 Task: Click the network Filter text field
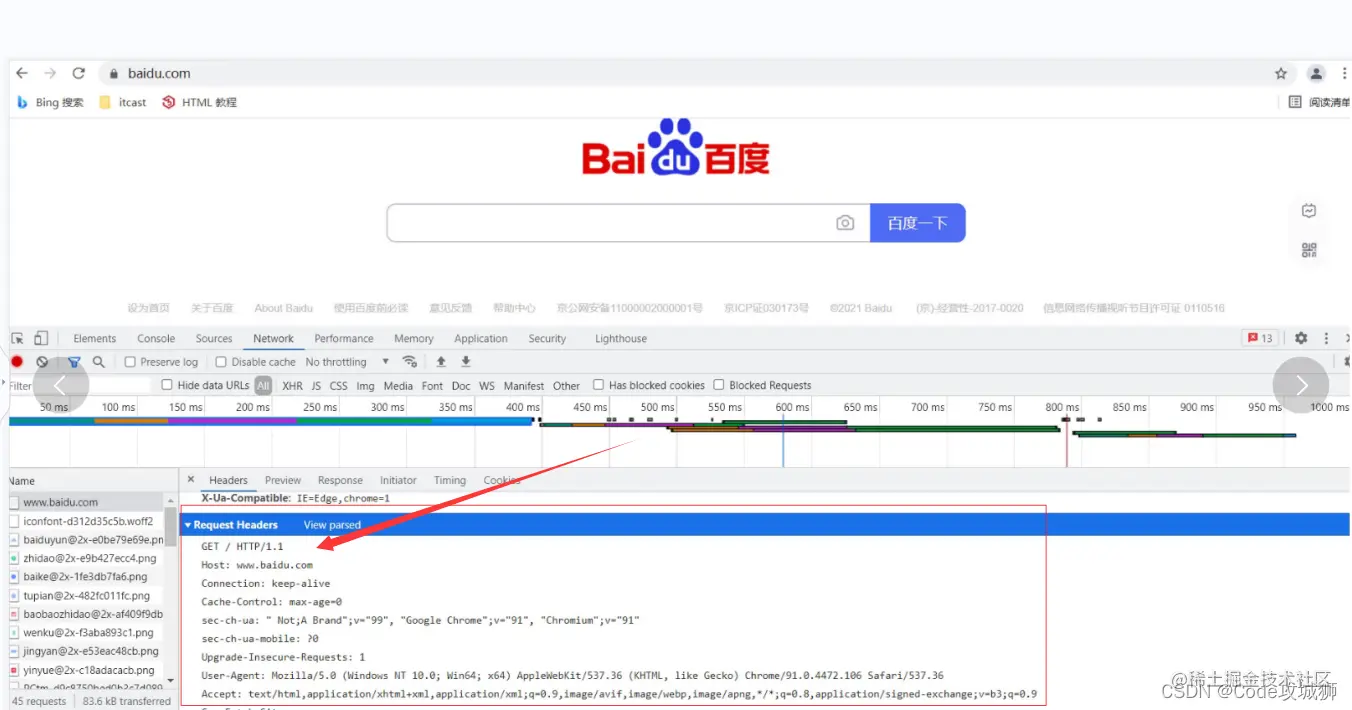pyautogui.click(x=80, y=385)
